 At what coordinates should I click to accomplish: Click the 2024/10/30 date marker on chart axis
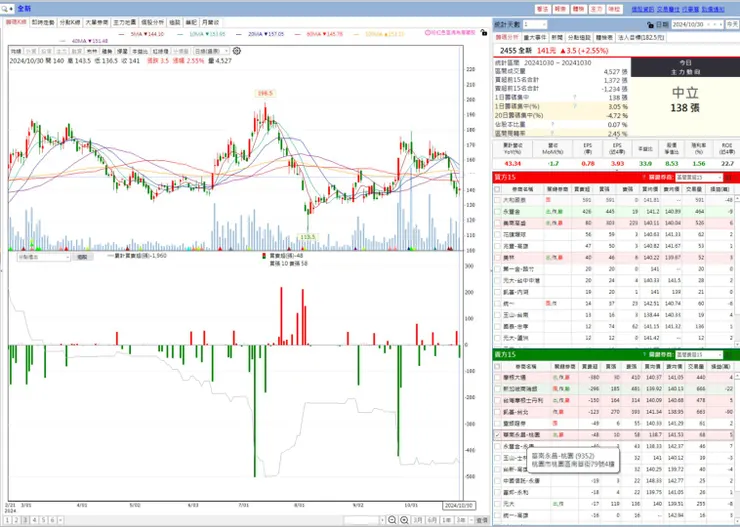[458, 505]
